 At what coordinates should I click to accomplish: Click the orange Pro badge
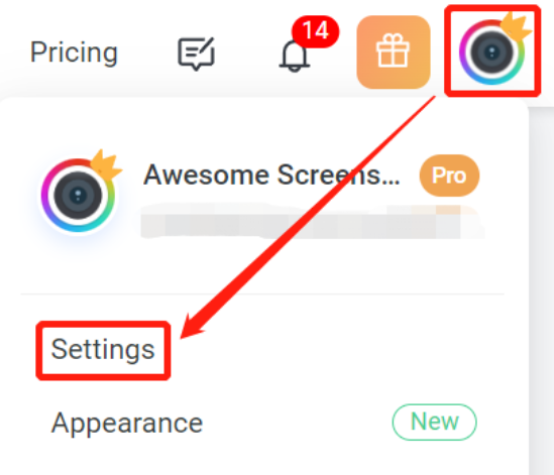[x=449, y=175]
